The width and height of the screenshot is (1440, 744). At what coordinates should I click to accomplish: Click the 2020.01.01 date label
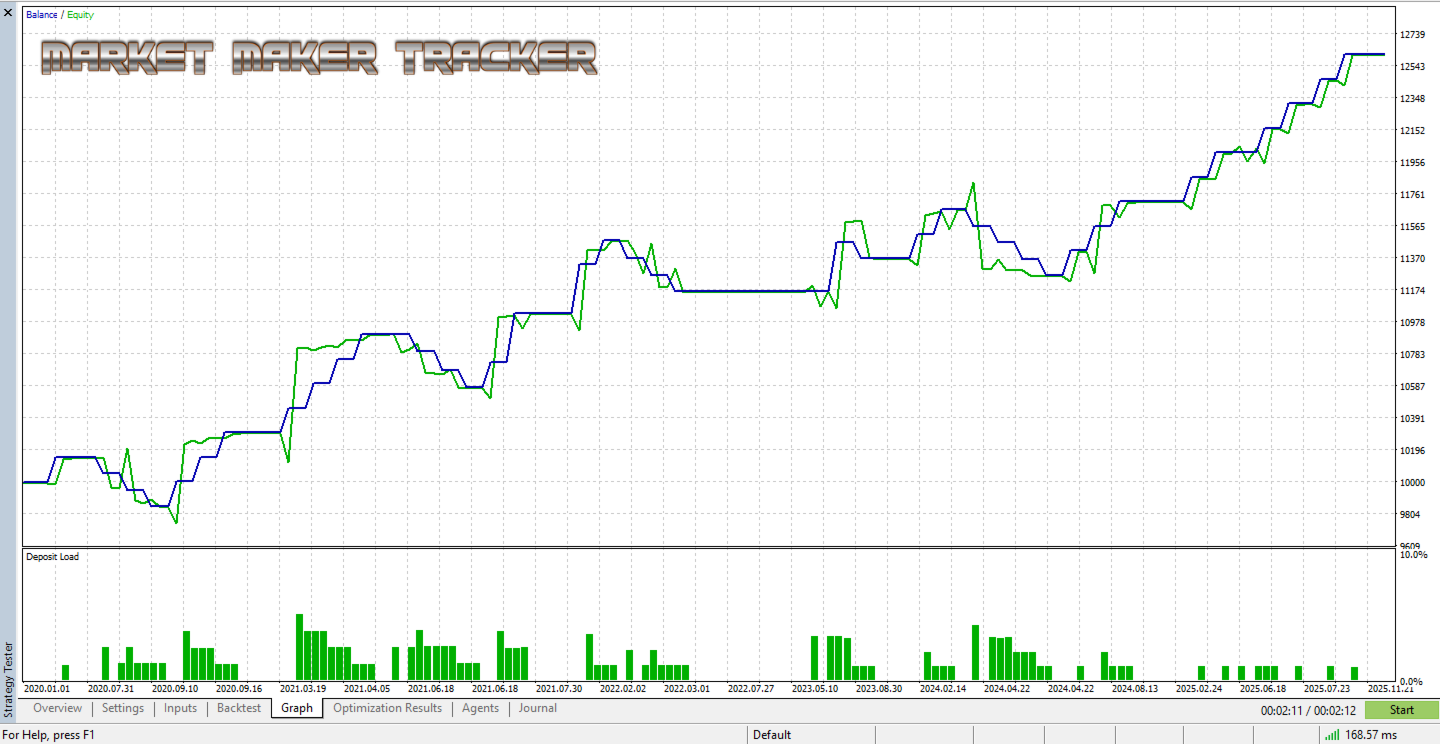pyautogui.click(x=47, y=689)
